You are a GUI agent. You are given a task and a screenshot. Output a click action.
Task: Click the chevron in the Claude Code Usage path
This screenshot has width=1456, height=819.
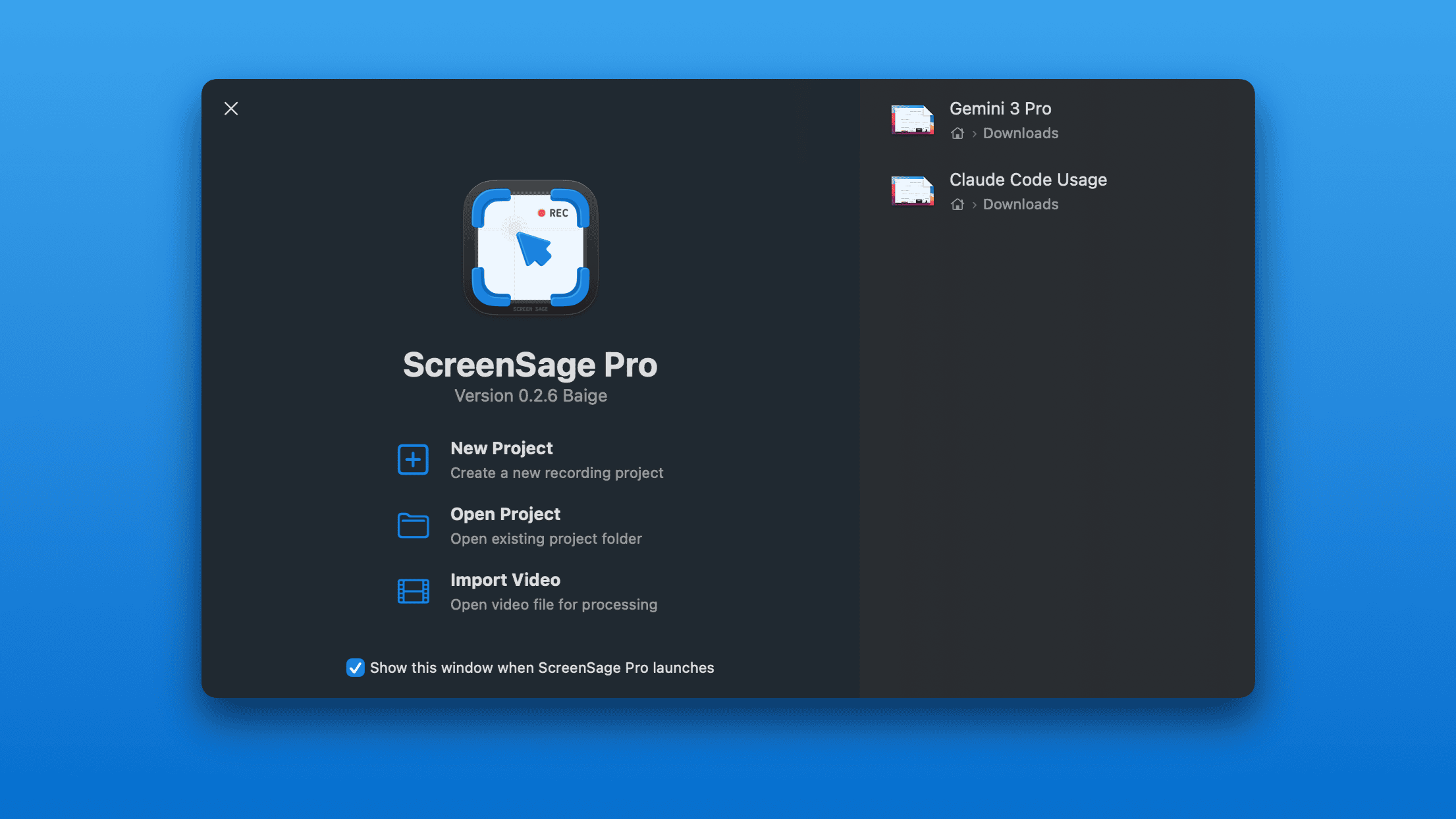point(974,205)
